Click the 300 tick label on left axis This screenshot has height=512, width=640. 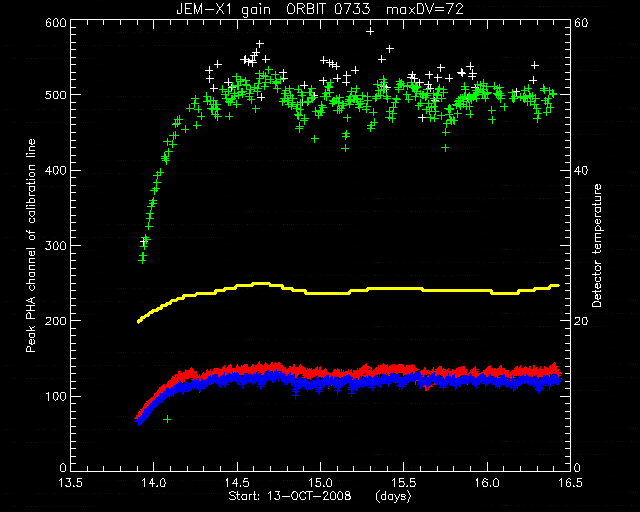(x=56, y=245)
